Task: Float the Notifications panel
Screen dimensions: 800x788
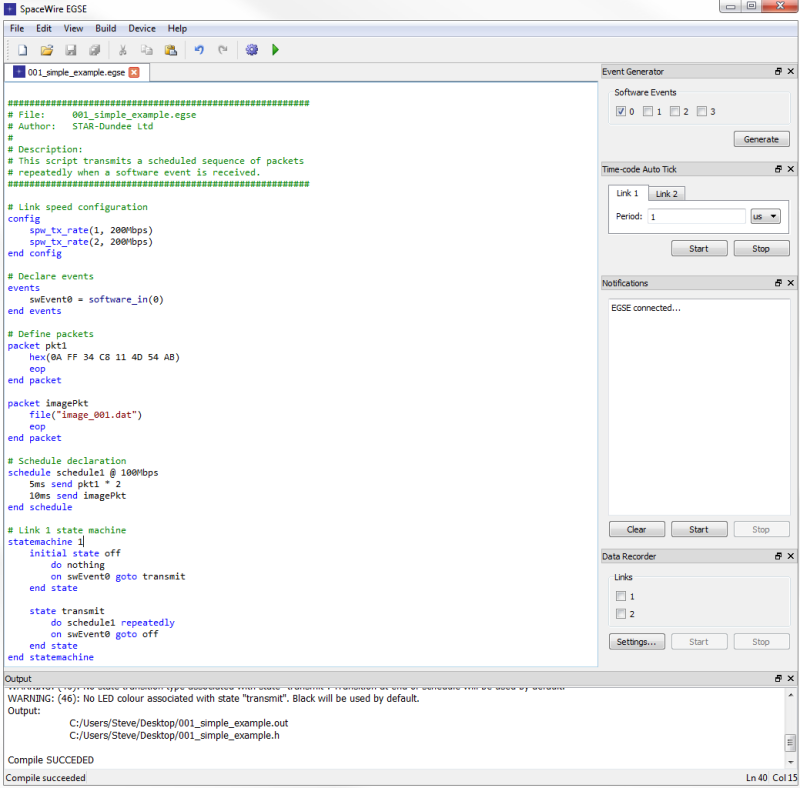Action: 778,282
